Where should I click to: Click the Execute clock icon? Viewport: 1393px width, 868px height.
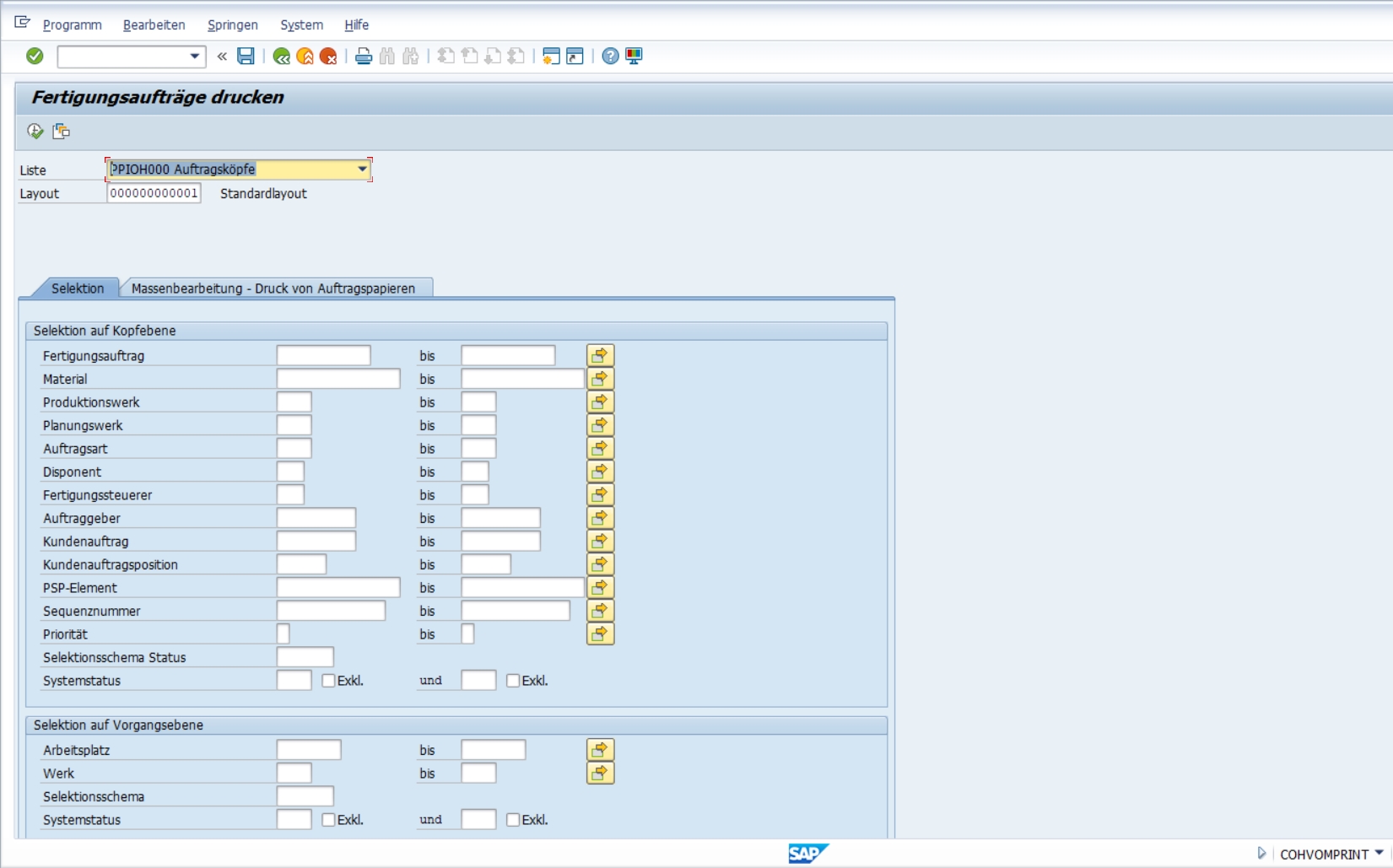pos(35,131)
